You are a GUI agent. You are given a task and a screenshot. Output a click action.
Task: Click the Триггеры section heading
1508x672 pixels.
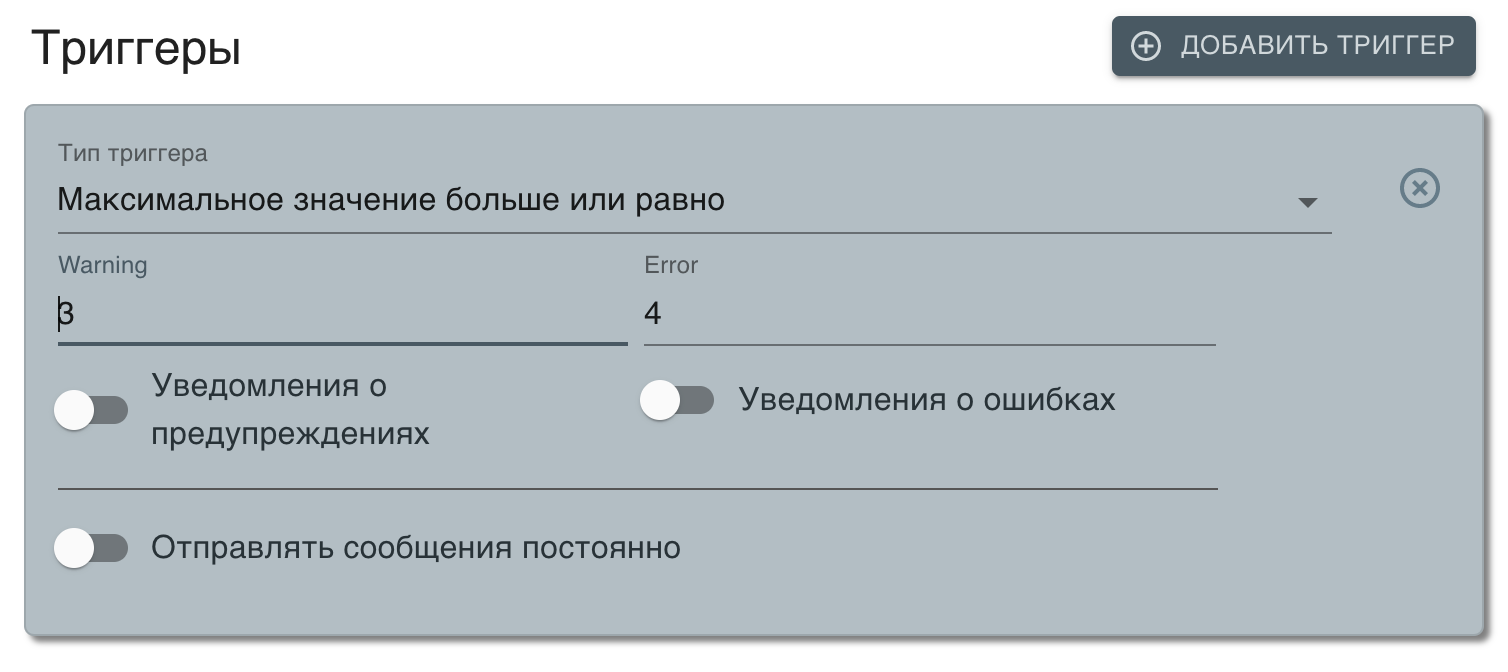[x=136, y=47]
